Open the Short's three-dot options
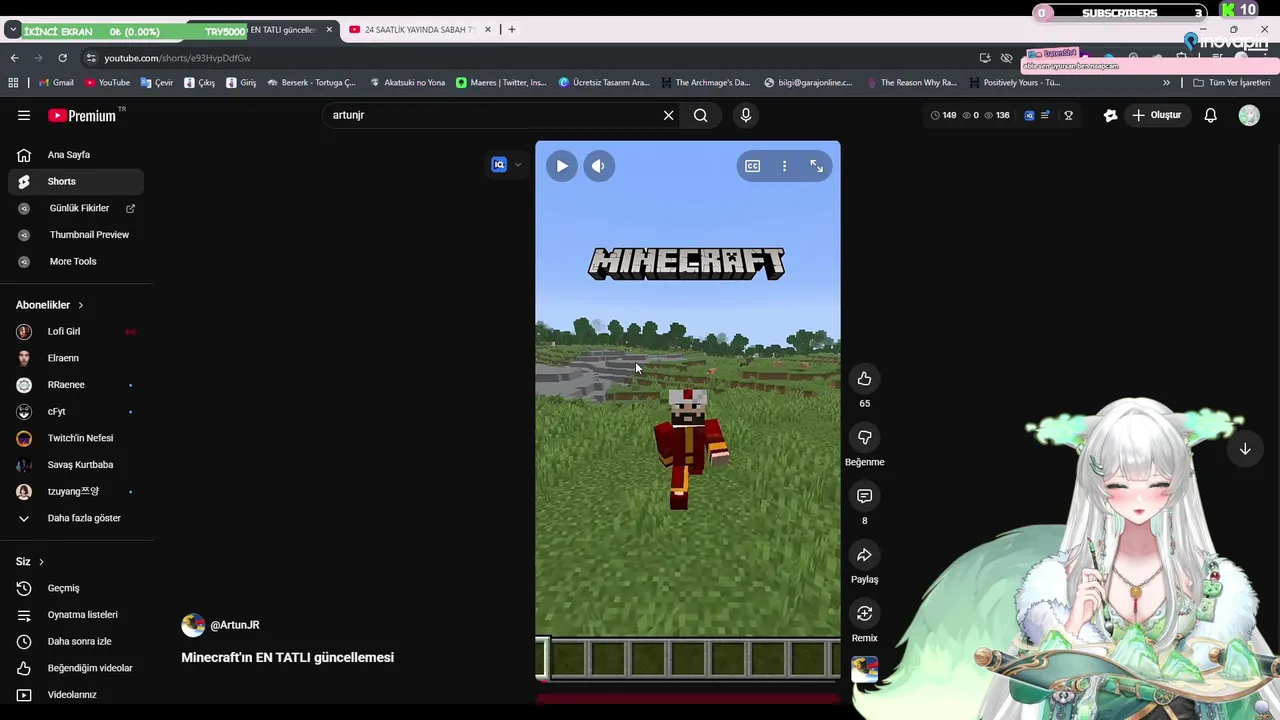Image resolution: width=1280 pixels, height=720 pixels. click(x=784, y=166)
